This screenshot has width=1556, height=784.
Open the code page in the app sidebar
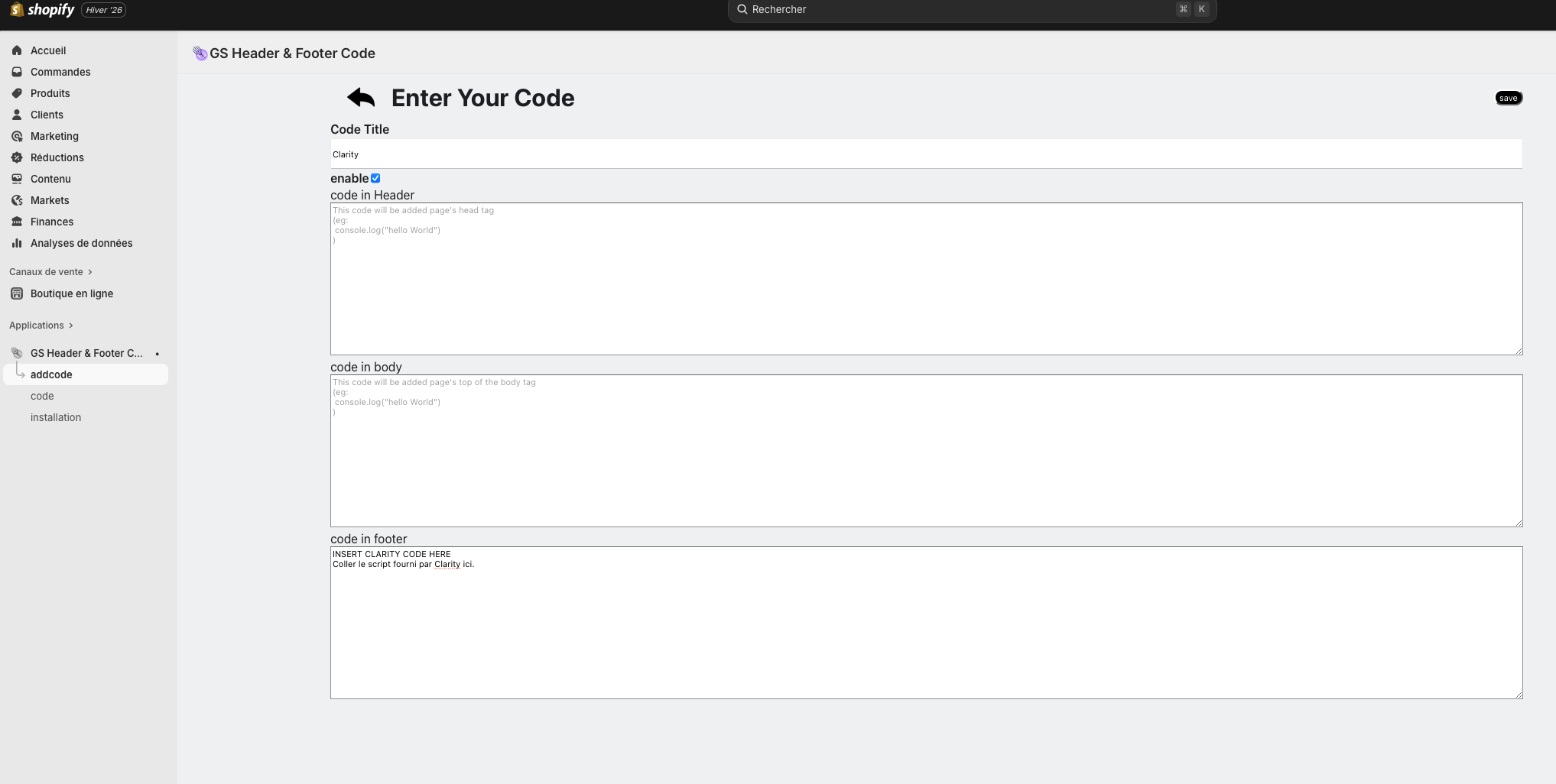pyautogui.click(x=41, y=396)
